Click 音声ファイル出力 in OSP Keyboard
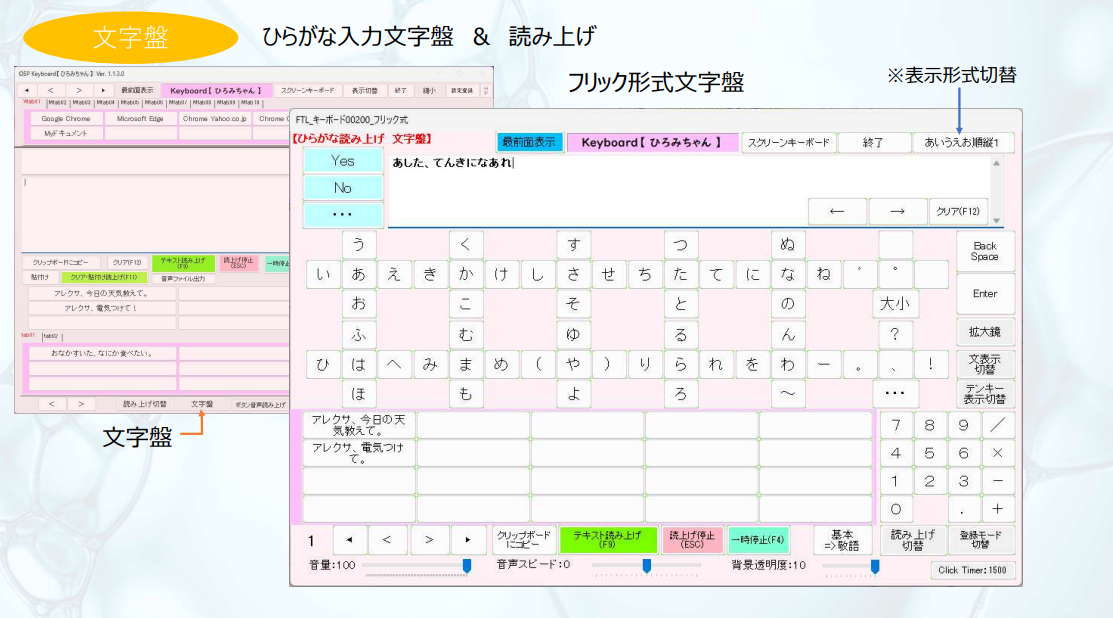 click(182, 278)
